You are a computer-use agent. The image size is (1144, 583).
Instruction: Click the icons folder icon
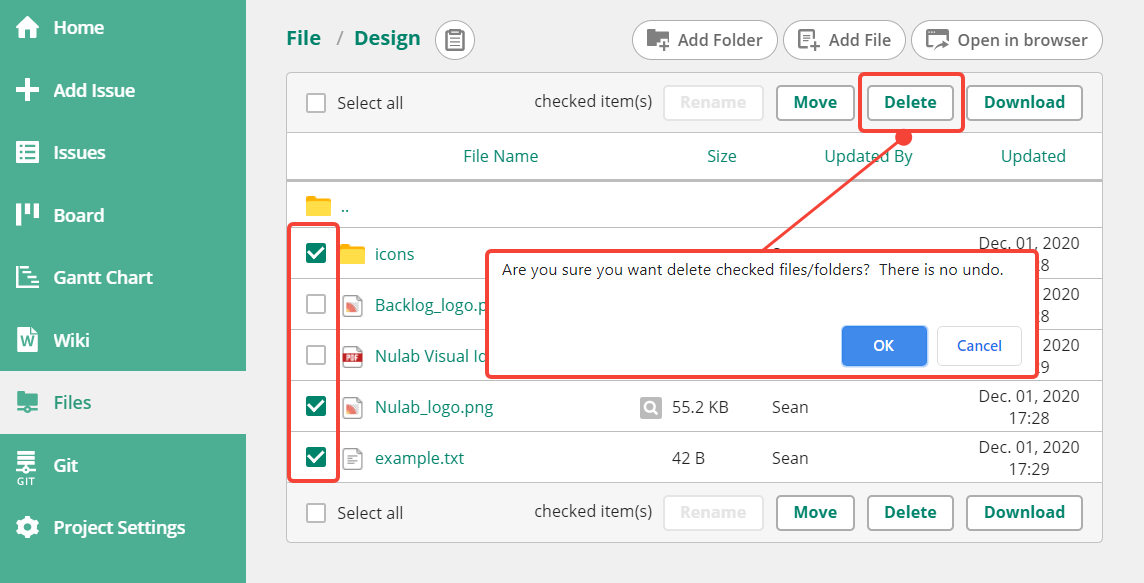point(352,254)
